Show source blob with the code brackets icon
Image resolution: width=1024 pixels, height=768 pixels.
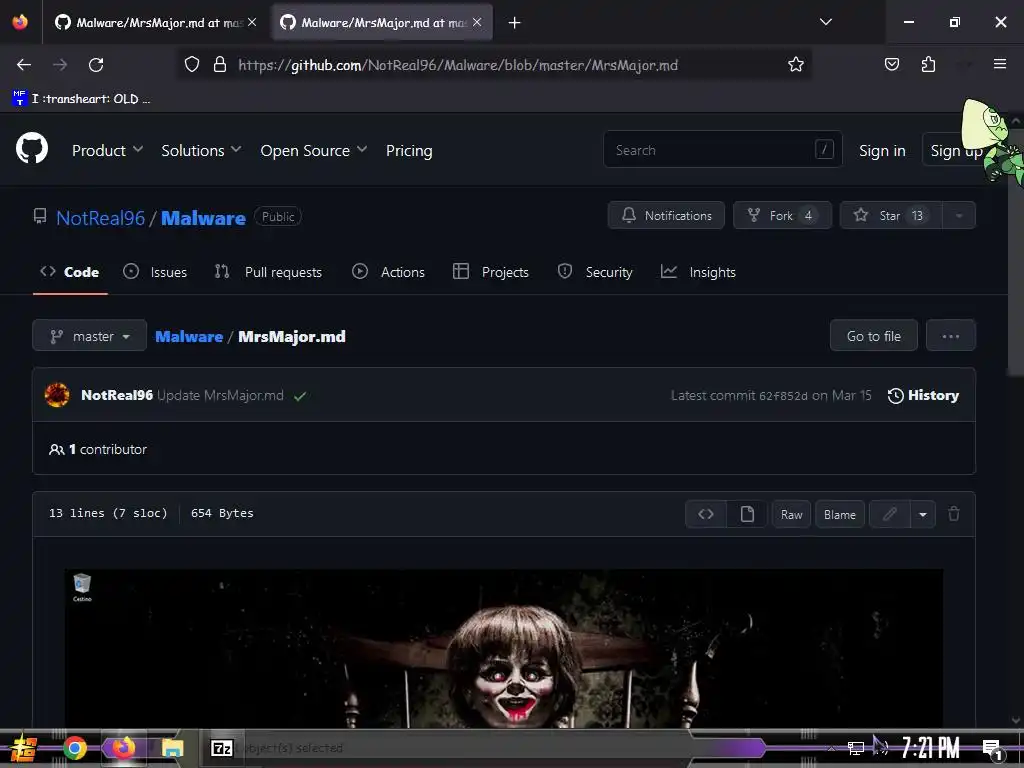click(706, 515)
